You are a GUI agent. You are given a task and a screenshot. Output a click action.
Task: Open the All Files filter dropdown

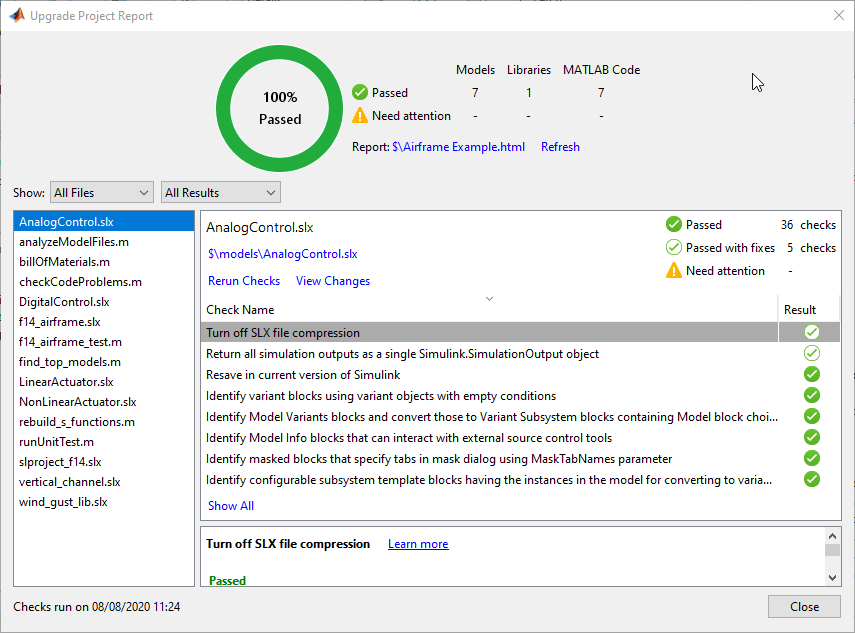102,192
